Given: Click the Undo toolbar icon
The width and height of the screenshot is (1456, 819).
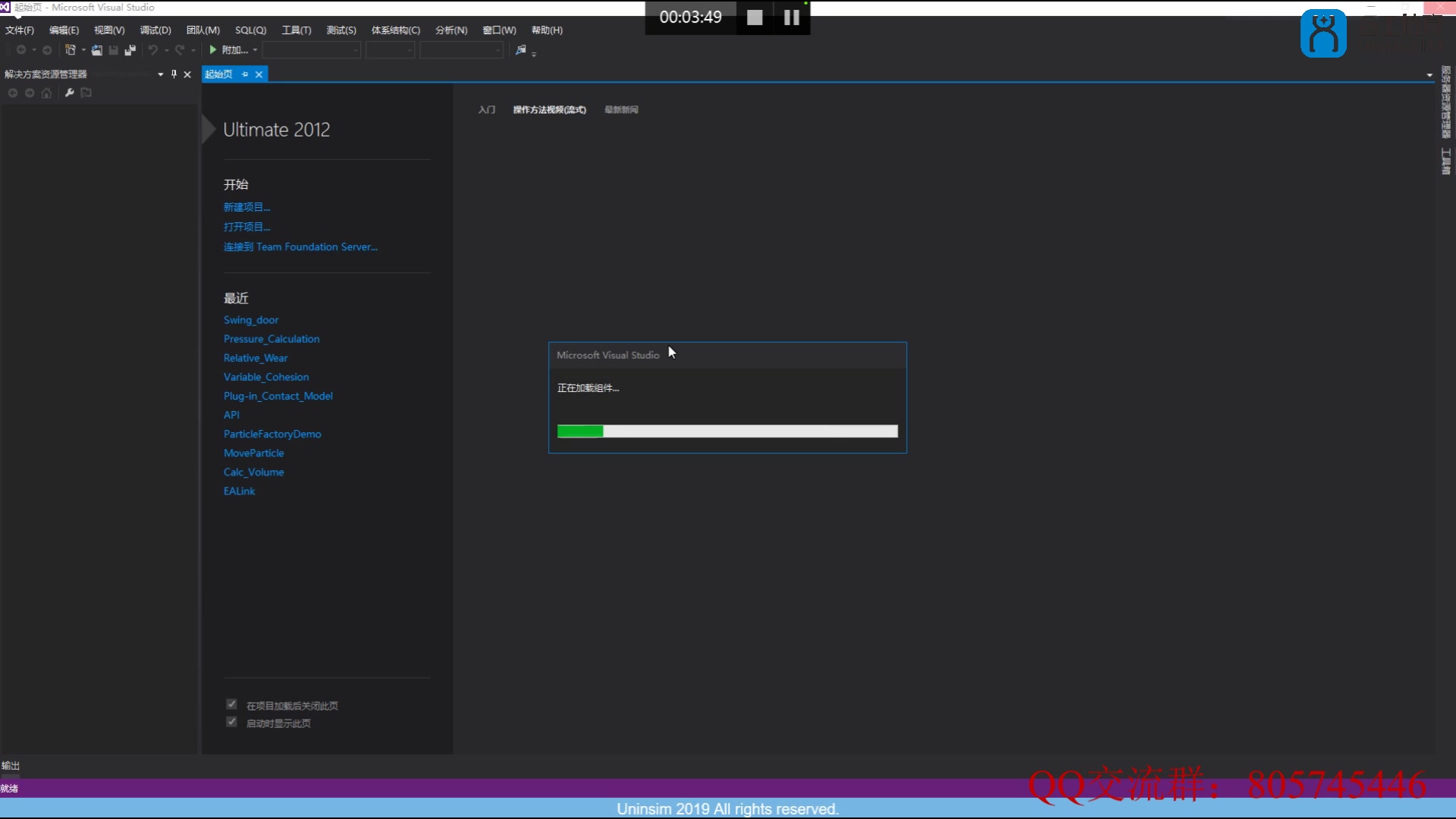Looking at the screenshot, I should [x=153, y=50].
